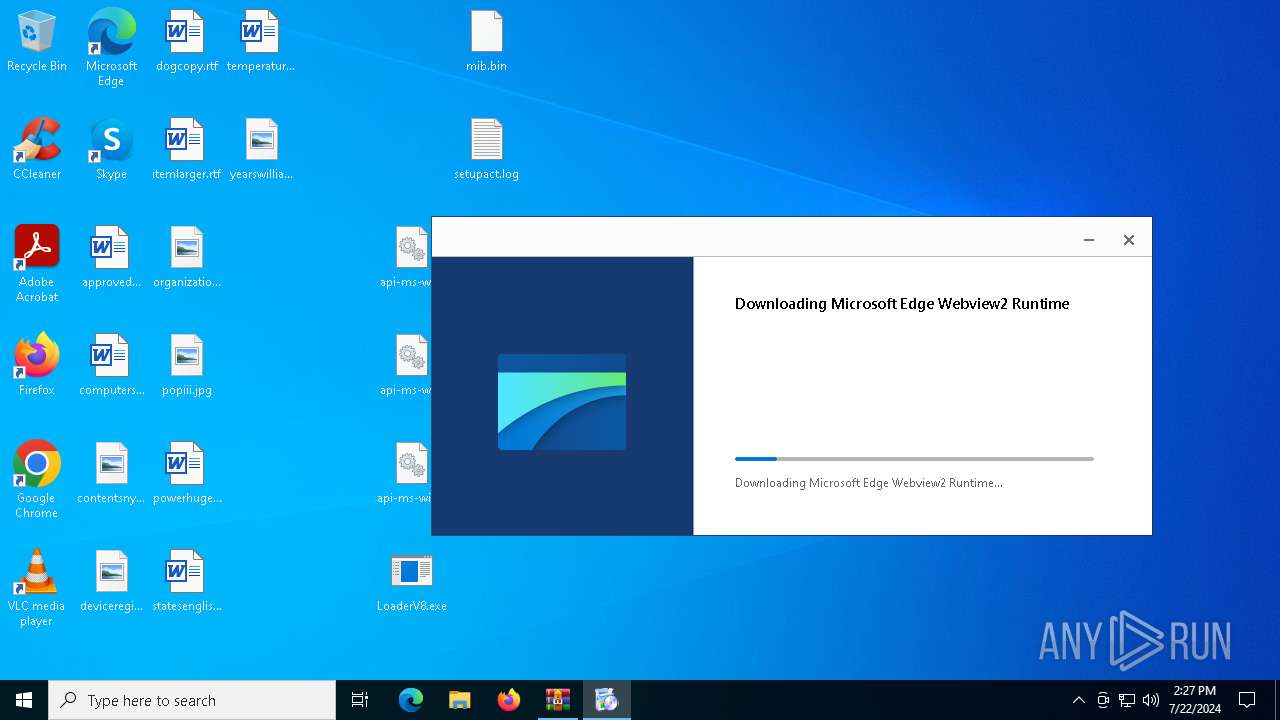Open the notification center
1280x720 pixels.
pos(1247,700)
